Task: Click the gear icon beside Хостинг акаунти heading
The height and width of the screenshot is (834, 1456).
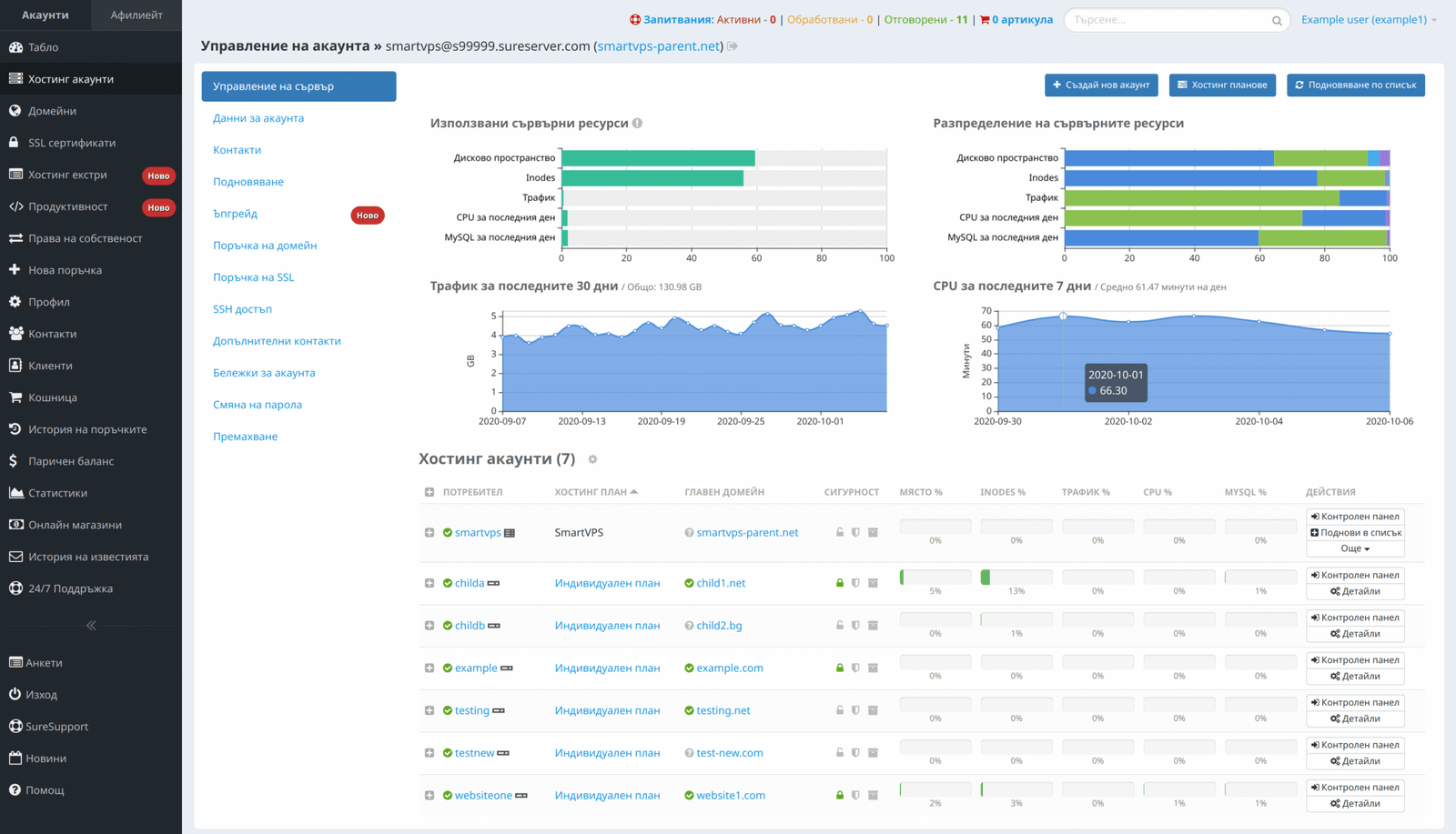Action: pos(592,459)
